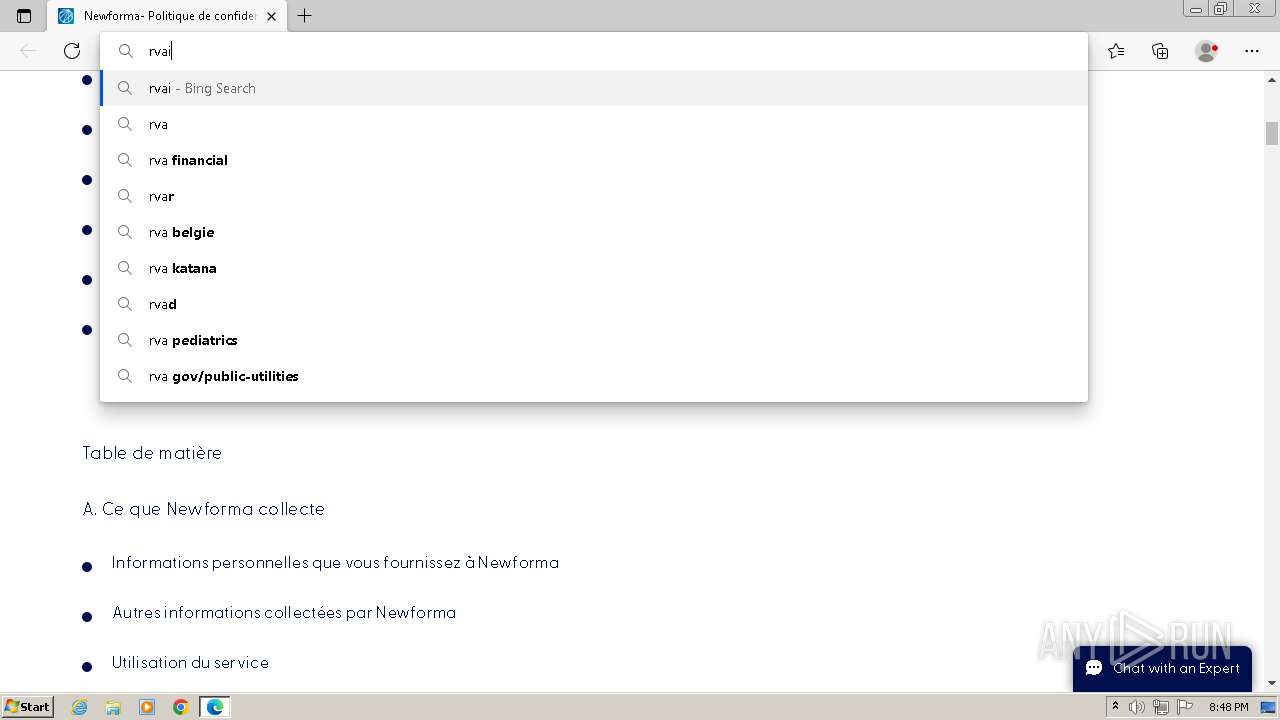This screenshot has height=720, width=1280.
Task: Open Settings and more ellipsis menu
Action: [1252, 51]
